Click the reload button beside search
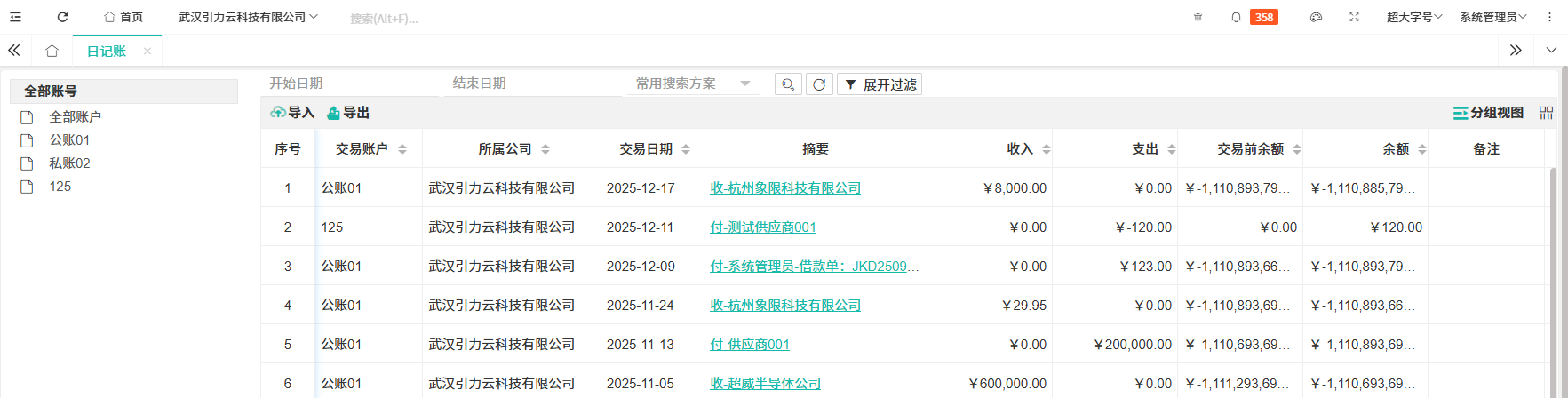The width and height of the screenshot is (1568, 398). pos(819,84)
